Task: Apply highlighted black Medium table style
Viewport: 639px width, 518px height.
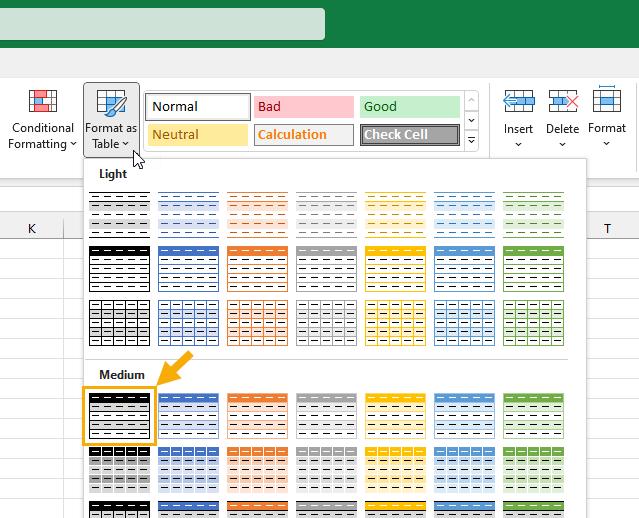Action: coord(119,416)
